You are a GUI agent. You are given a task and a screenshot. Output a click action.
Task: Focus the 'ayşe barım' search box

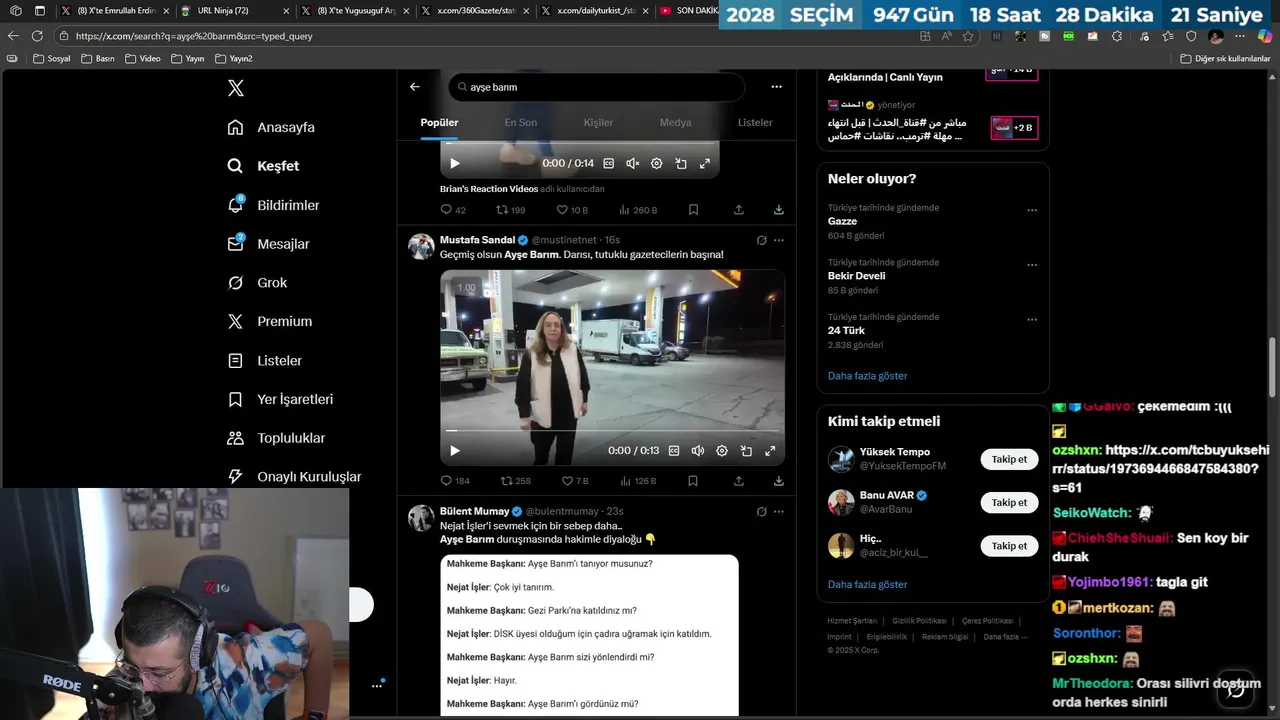[597, 87]
